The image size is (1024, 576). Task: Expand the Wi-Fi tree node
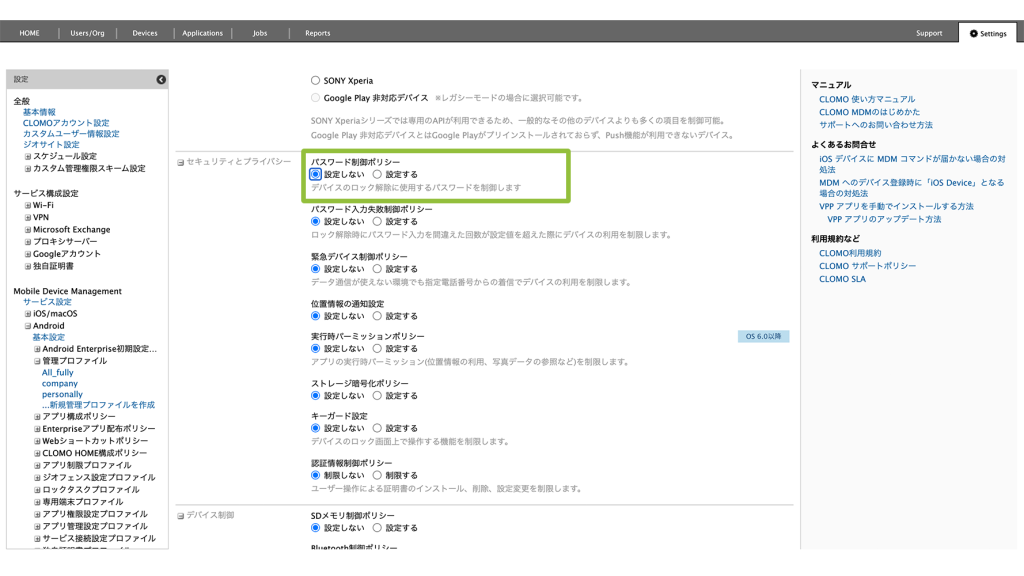(x=28, y=205)
